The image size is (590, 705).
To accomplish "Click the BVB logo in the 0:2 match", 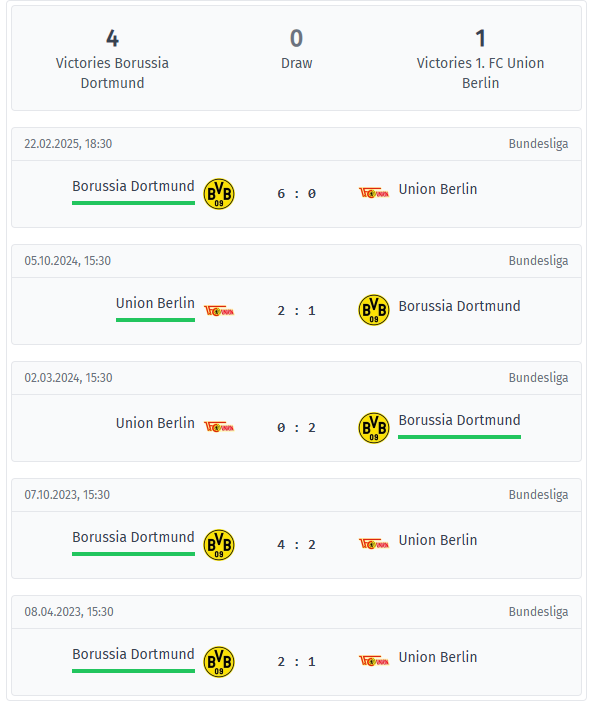I will [374, 428].
